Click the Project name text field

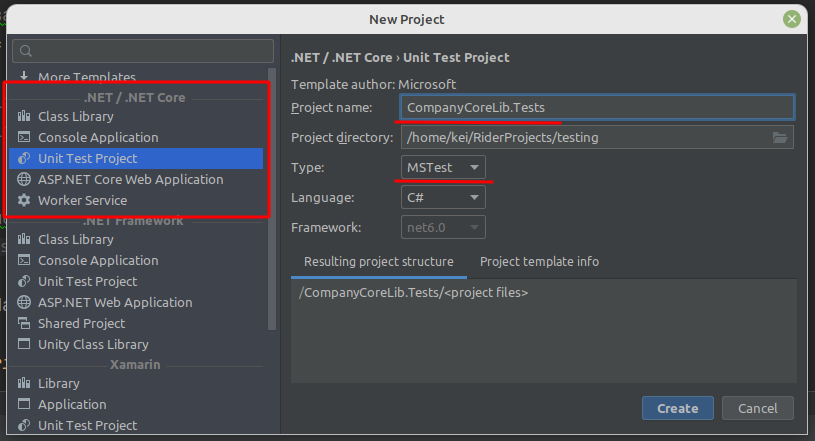[596, 107]
